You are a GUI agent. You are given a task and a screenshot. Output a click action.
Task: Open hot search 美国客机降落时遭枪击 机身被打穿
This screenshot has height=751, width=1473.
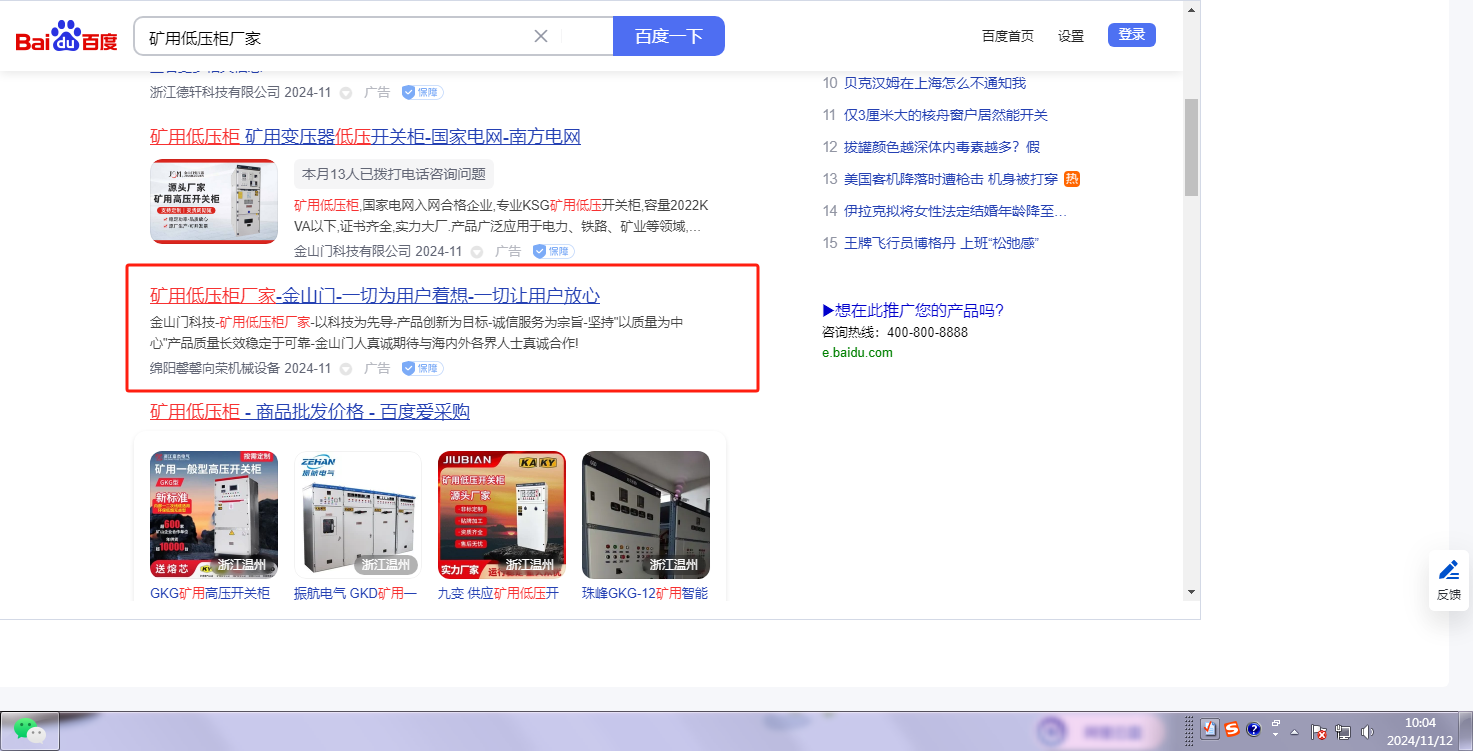pyautogui.click(x=951, y=179)
